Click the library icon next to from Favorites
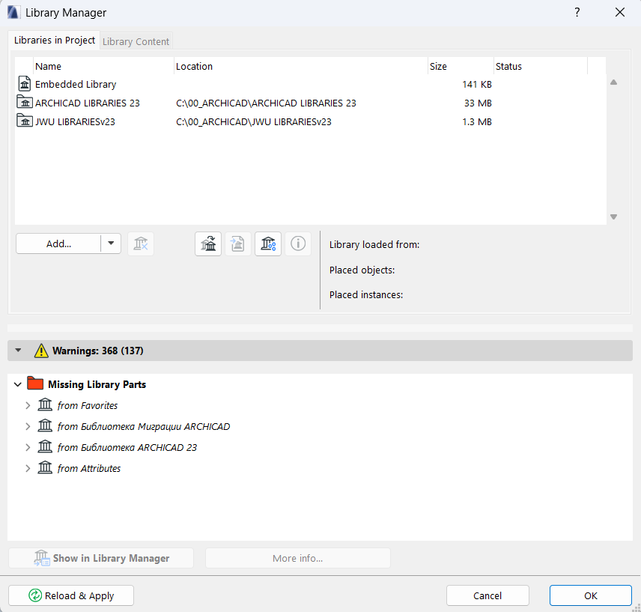This screenshot has width=641, height=612. 45,405
